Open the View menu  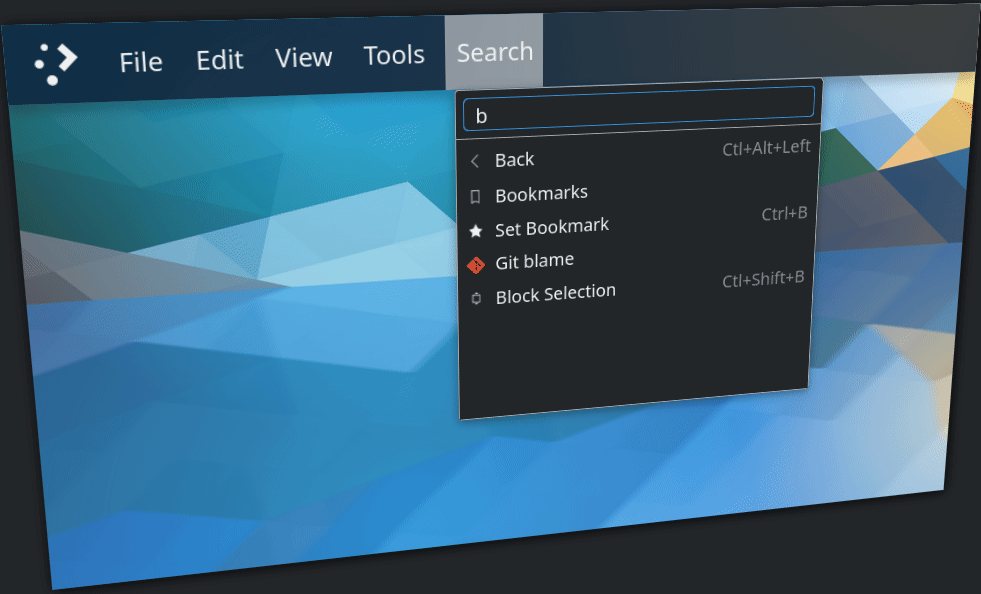303,57
